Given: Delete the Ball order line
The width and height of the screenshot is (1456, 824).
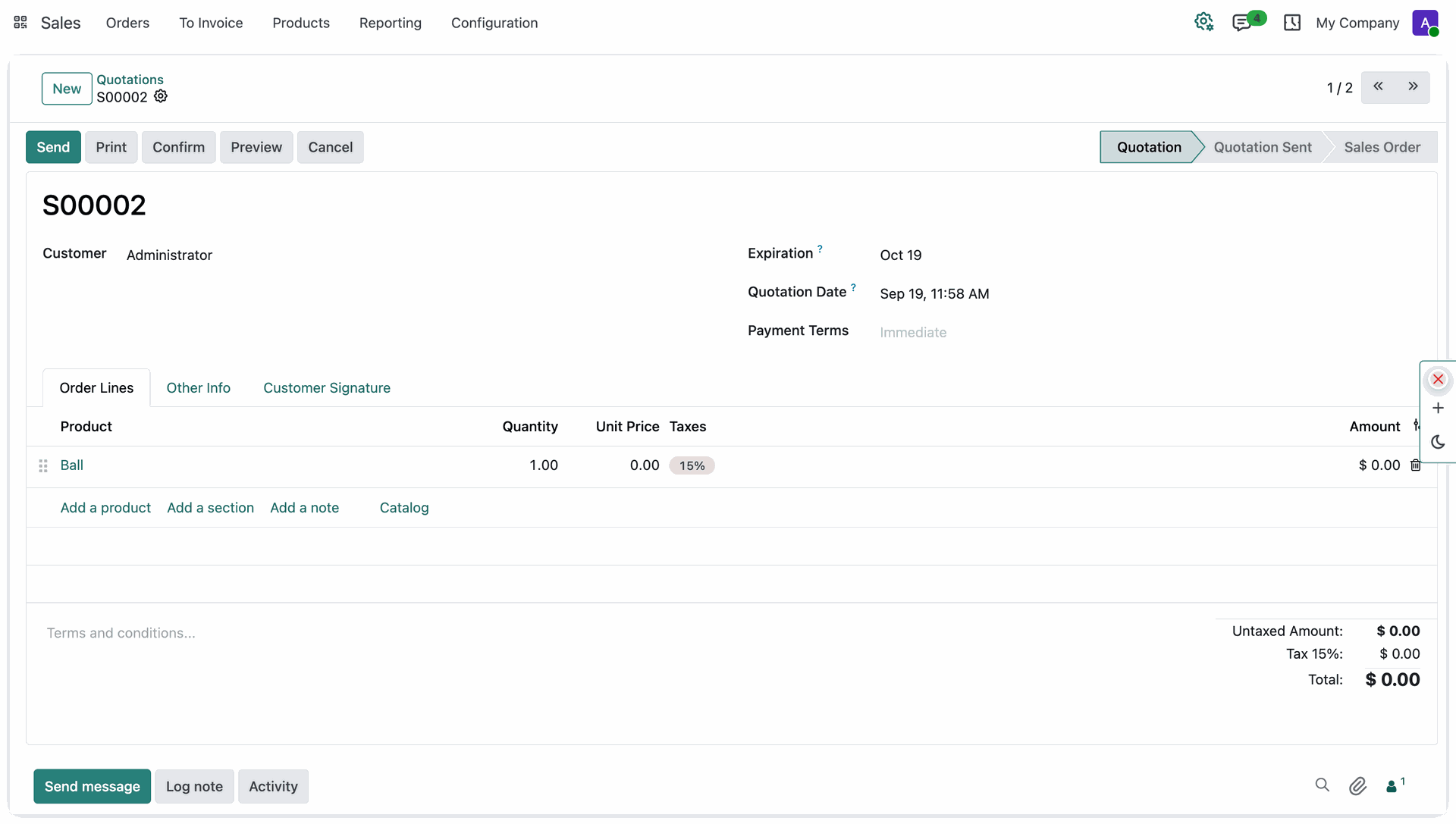Looking at the screenshot, I should pyautogui.click(x=1415, y=465).
